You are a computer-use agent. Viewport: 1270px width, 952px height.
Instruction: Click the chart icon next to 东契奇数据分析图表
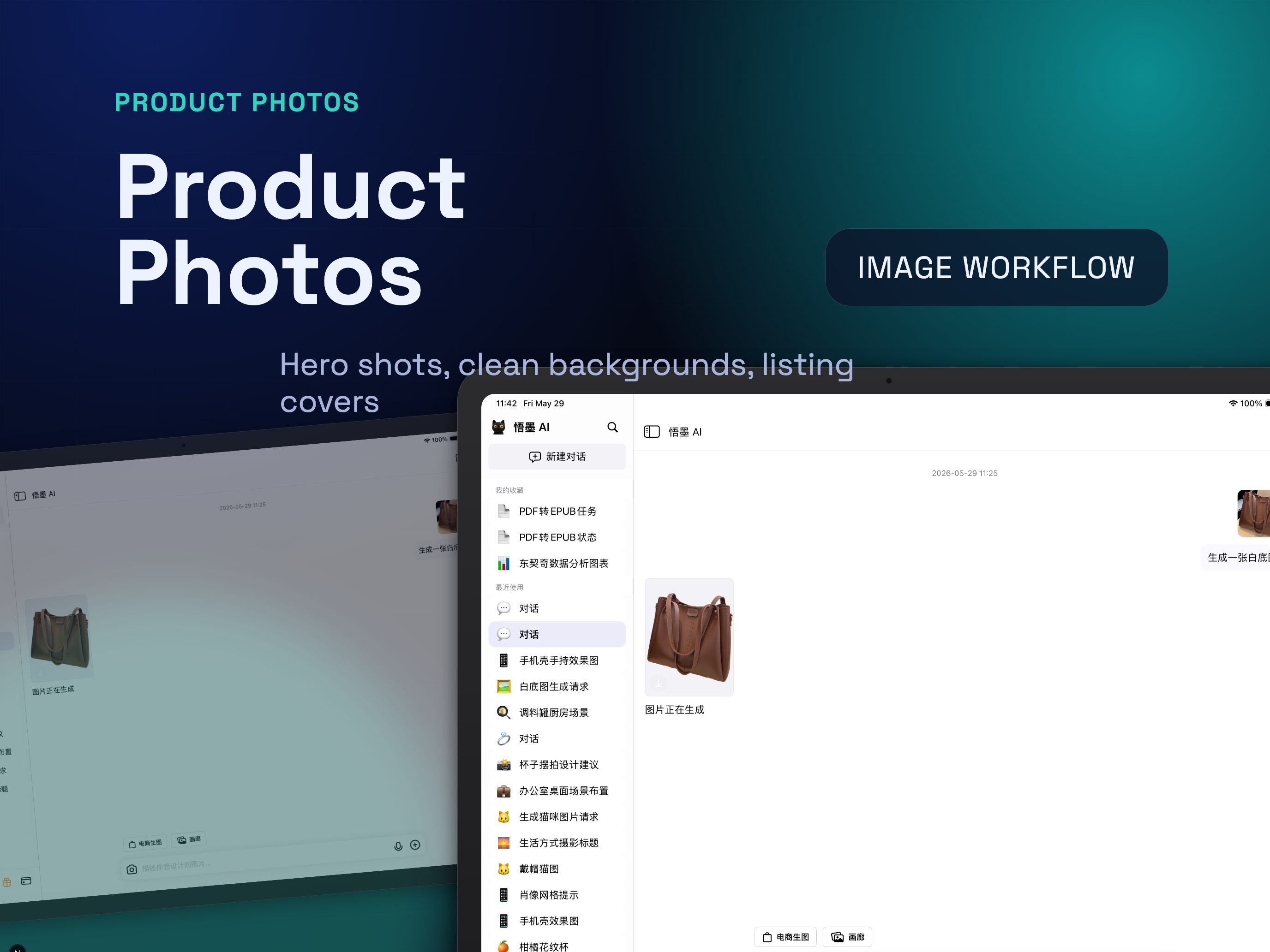503,564
